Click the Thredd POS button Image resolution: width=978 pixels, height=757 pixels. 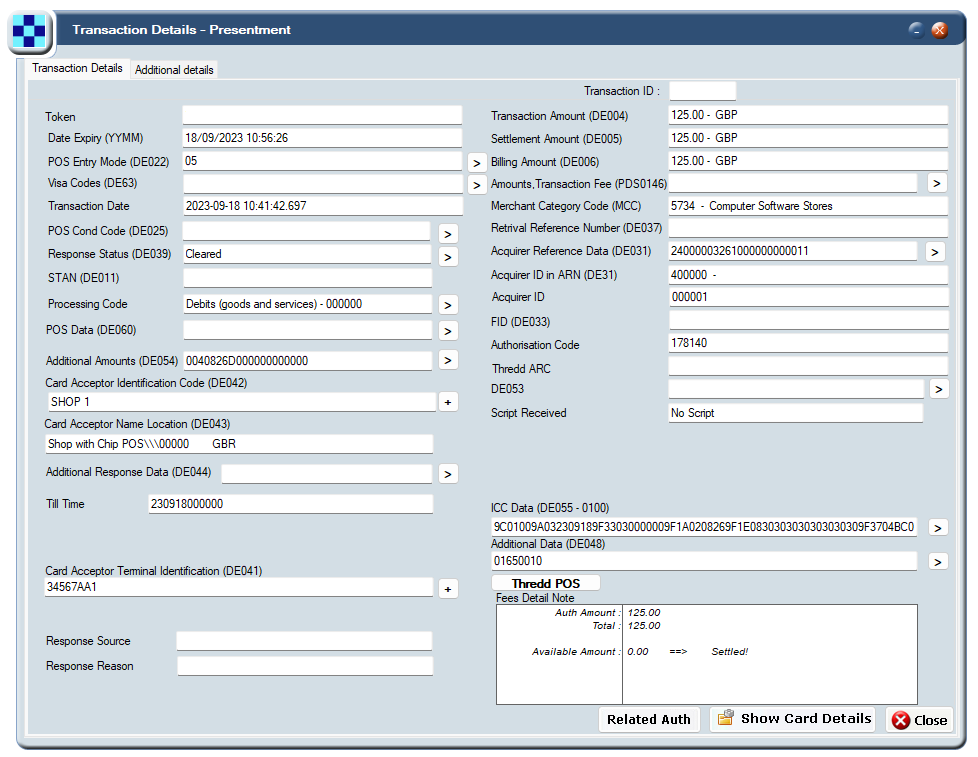pyautogui.click(x=546, y=583)
